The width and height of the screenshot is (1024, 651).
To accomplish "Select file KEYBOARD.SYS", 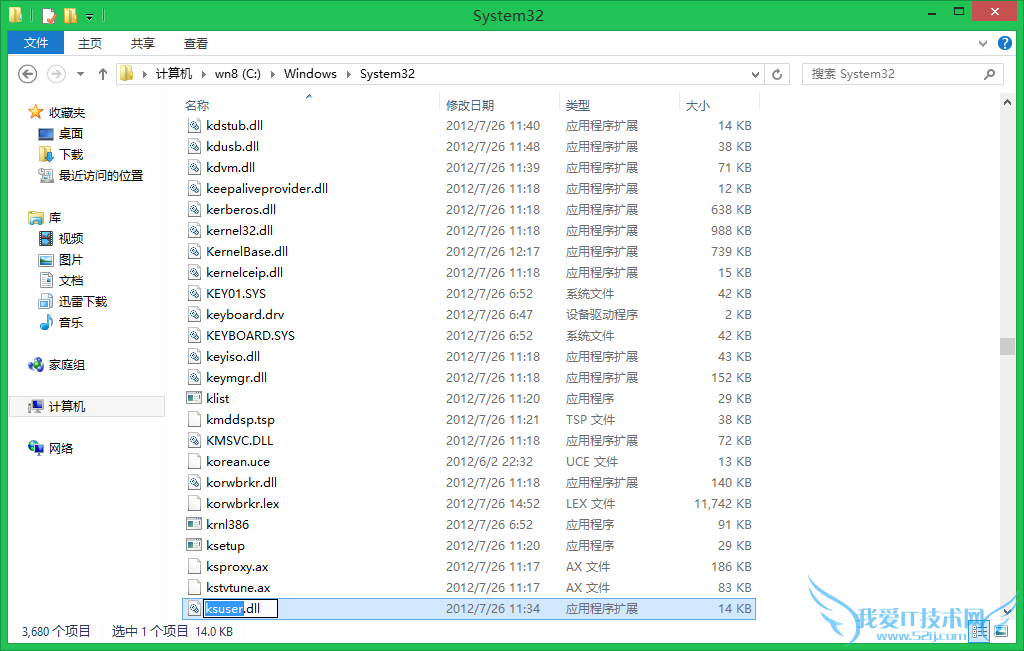I will 250,336.
